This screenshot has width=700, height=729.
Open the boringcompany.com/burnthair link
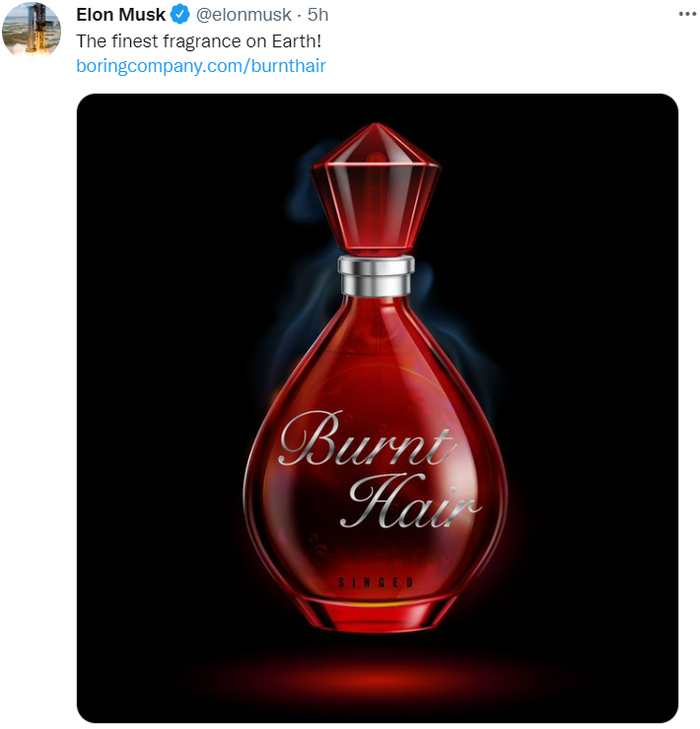pyautogui.click(x=201, y=66)
